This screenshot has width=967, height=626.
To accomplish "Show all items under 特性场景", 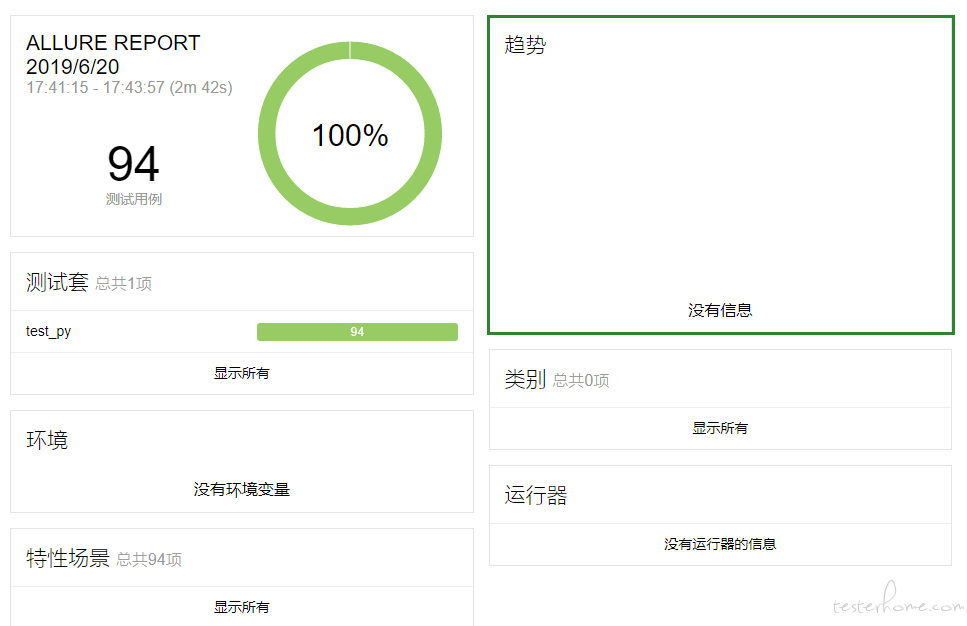I will (242, 607).
